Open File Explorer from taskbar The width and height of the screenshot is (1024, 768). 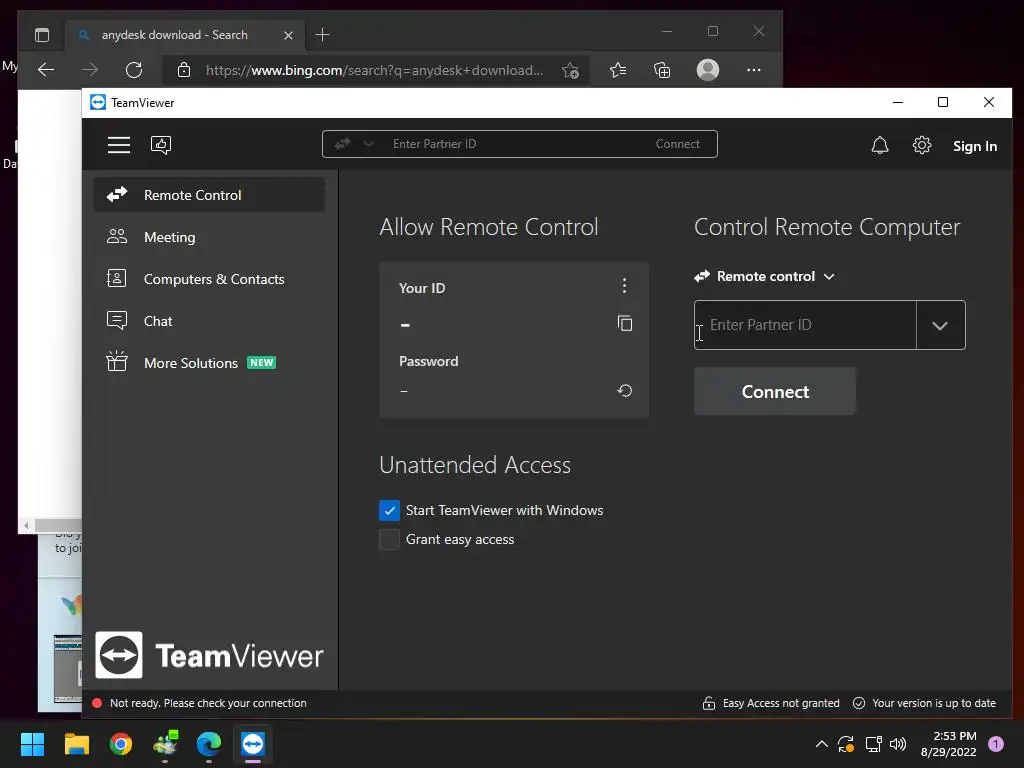76,744
